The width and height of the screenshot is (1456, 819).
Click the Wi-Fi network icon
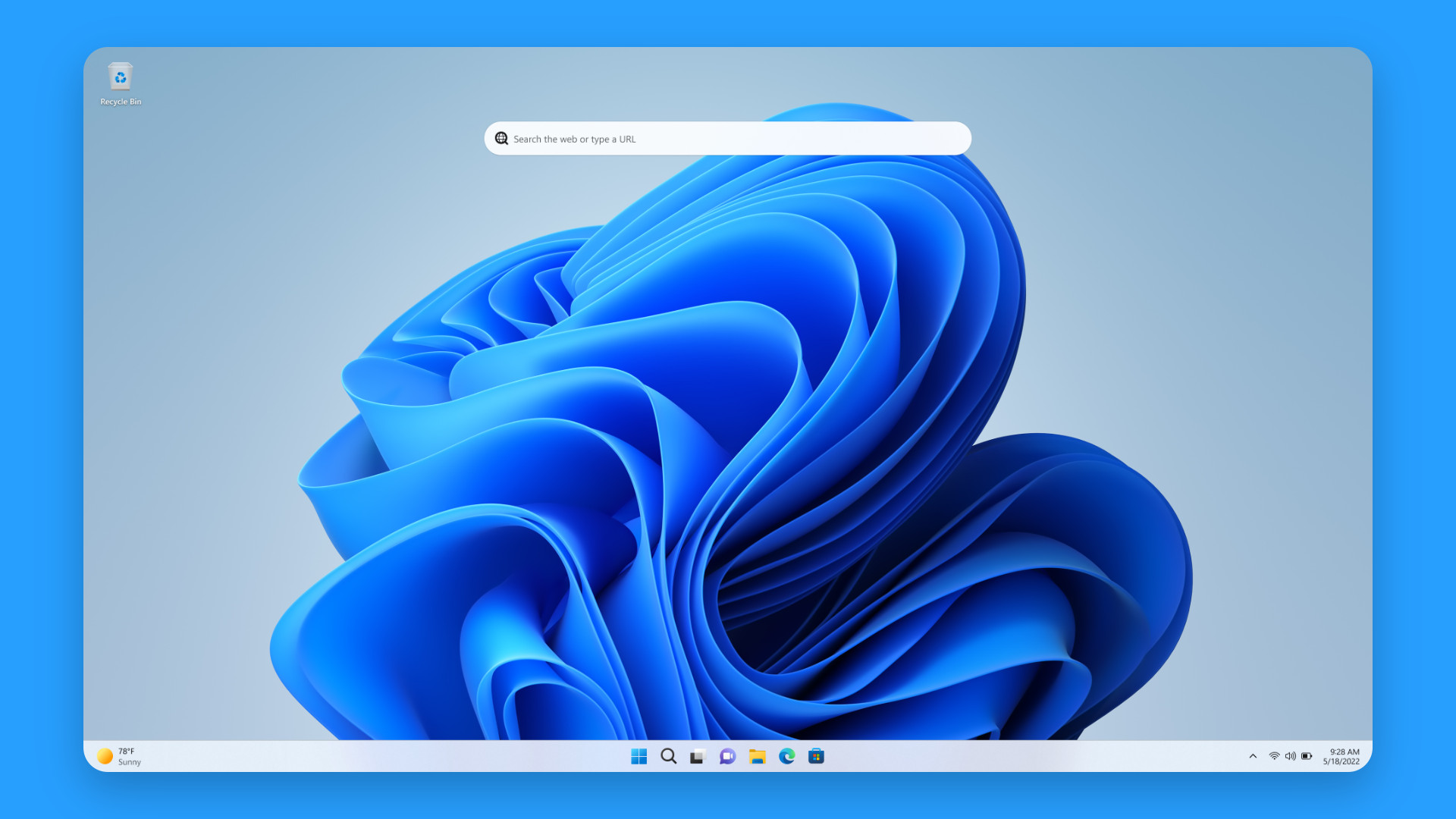[1274, 756]
